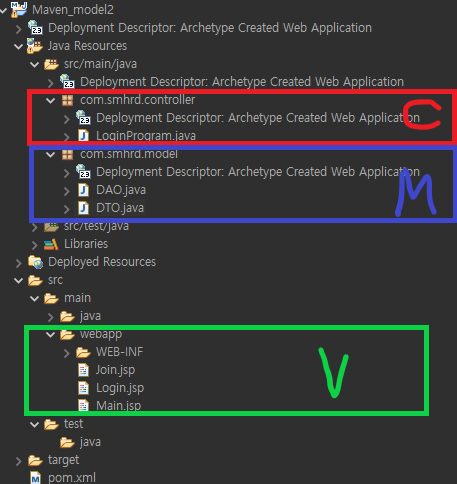Collapse the com.smhrd.model package
This screenshot has width=457, height=484.
coord(51,154)
